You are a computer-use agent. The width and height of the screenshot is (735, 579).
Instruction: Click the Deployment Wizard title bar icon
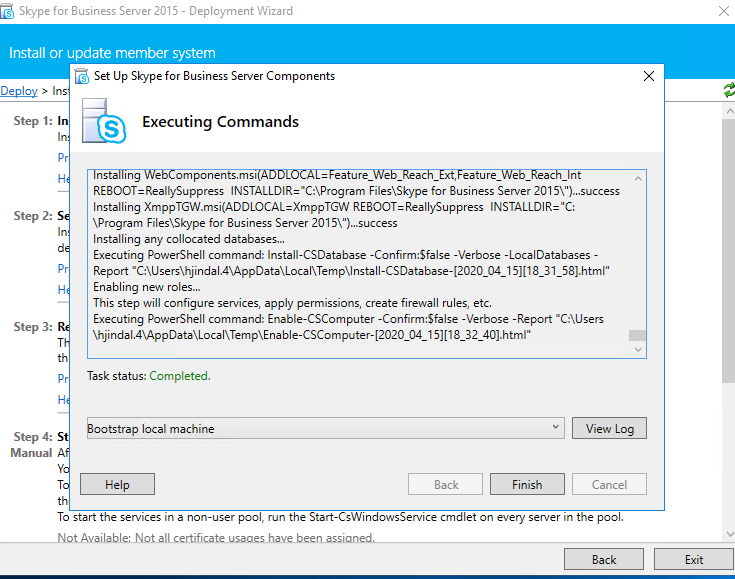[x=9, y=11]
